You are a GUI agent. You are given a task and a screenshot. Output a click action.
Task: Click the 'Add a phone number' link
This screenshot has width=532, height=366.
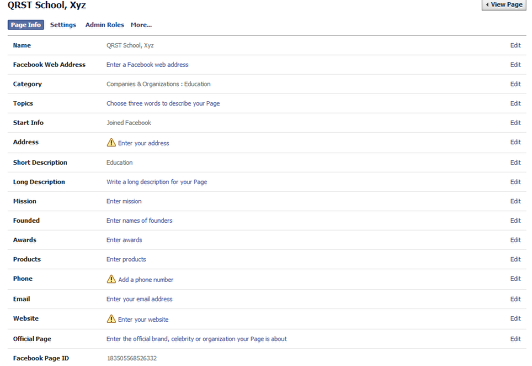click(146, 280)
